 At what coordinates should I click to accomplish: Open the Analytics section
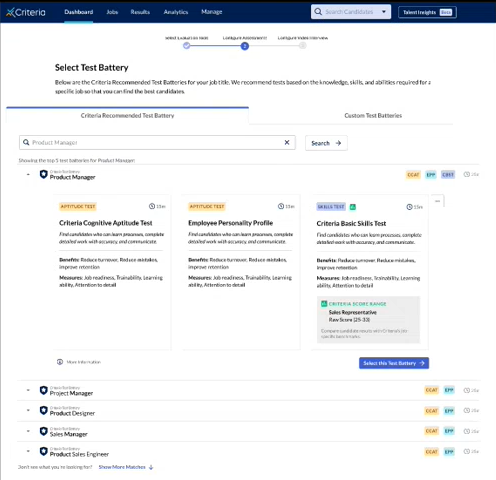(176, 12)
